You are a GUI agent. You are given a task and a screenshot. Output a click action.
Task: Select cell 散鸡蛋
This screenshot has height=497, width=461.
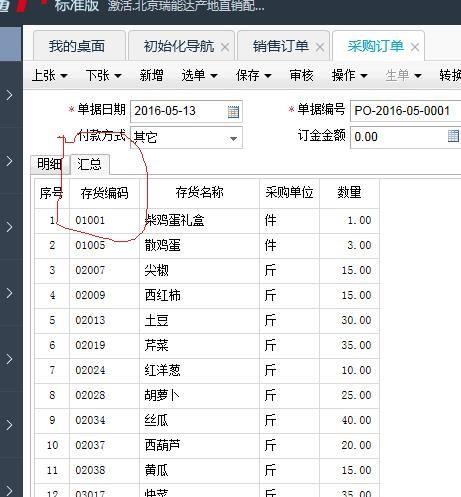point(199,246)
